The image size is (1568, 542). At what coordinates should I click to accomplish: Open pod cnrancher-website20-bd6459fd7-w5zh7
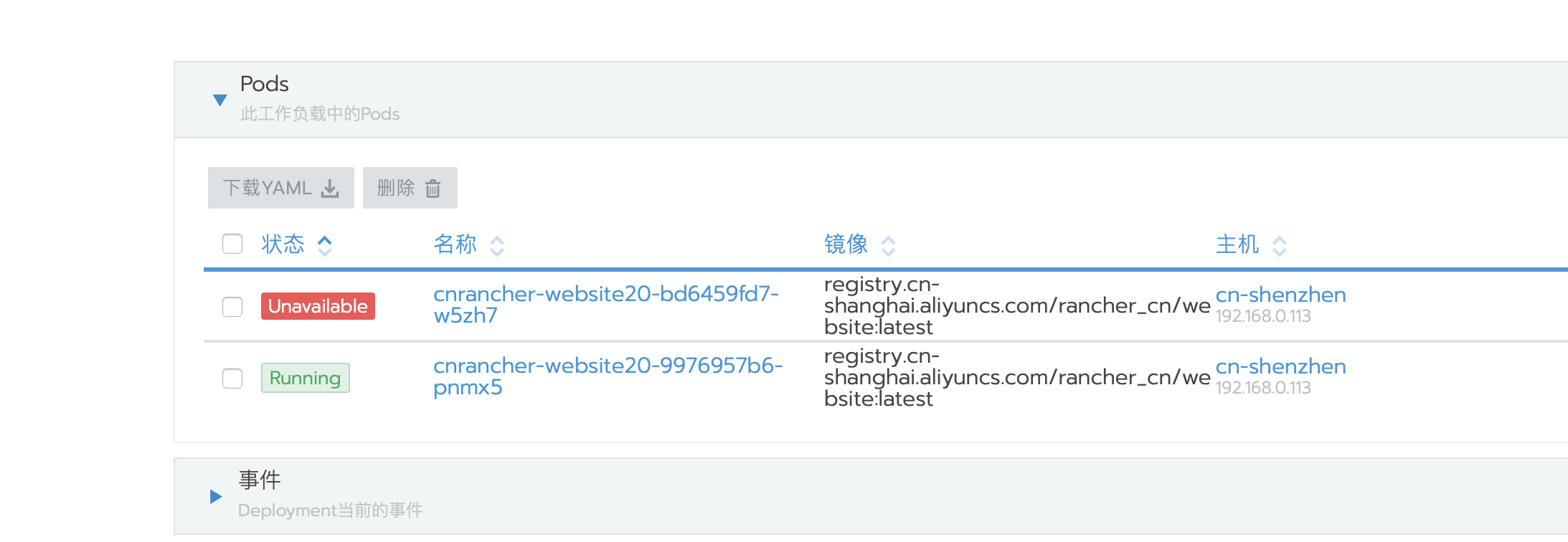click(606, 305)
